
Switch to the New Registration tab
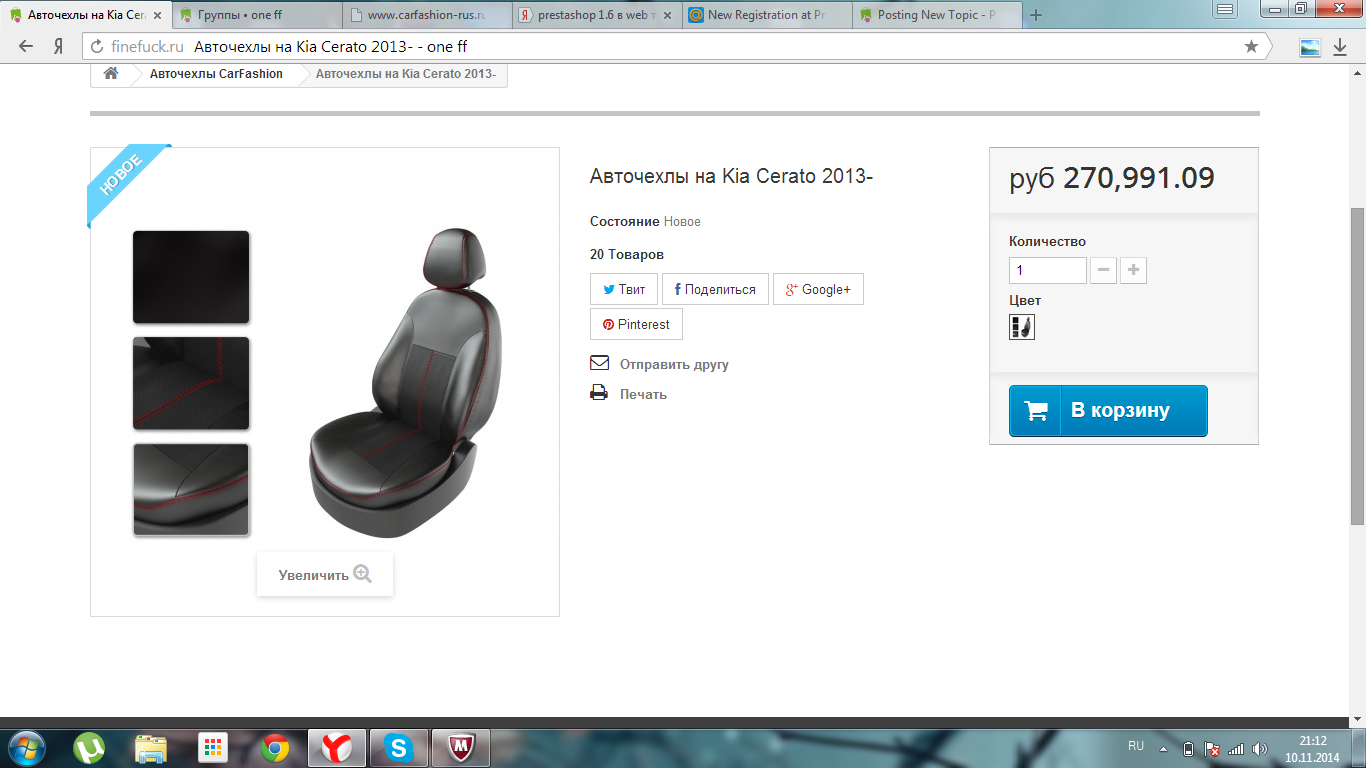[x=766, y=15]
